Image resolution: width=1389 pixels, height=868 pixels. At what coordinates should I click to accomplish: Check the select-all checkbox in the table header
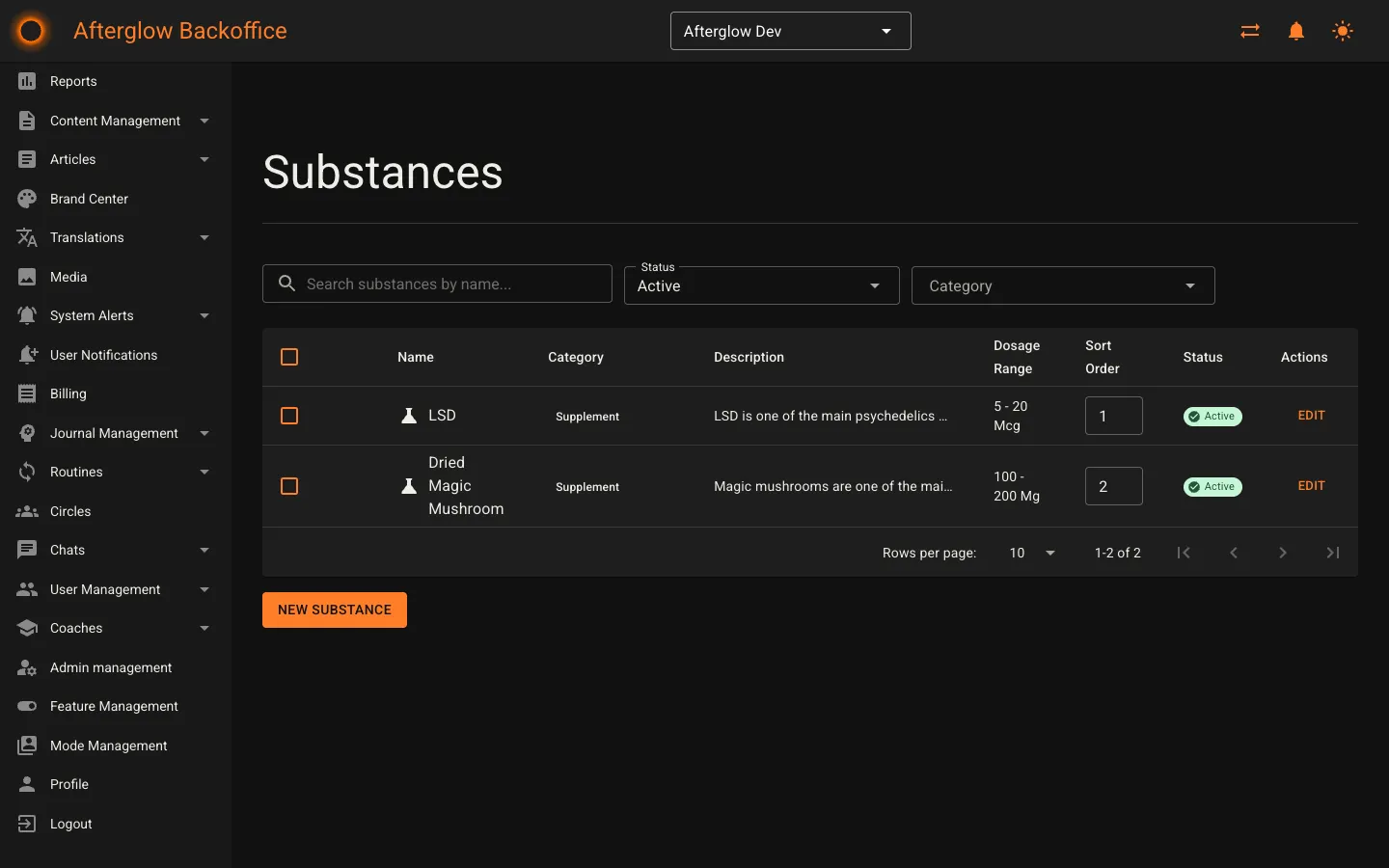pyautogui.click(x=289, y=357)
